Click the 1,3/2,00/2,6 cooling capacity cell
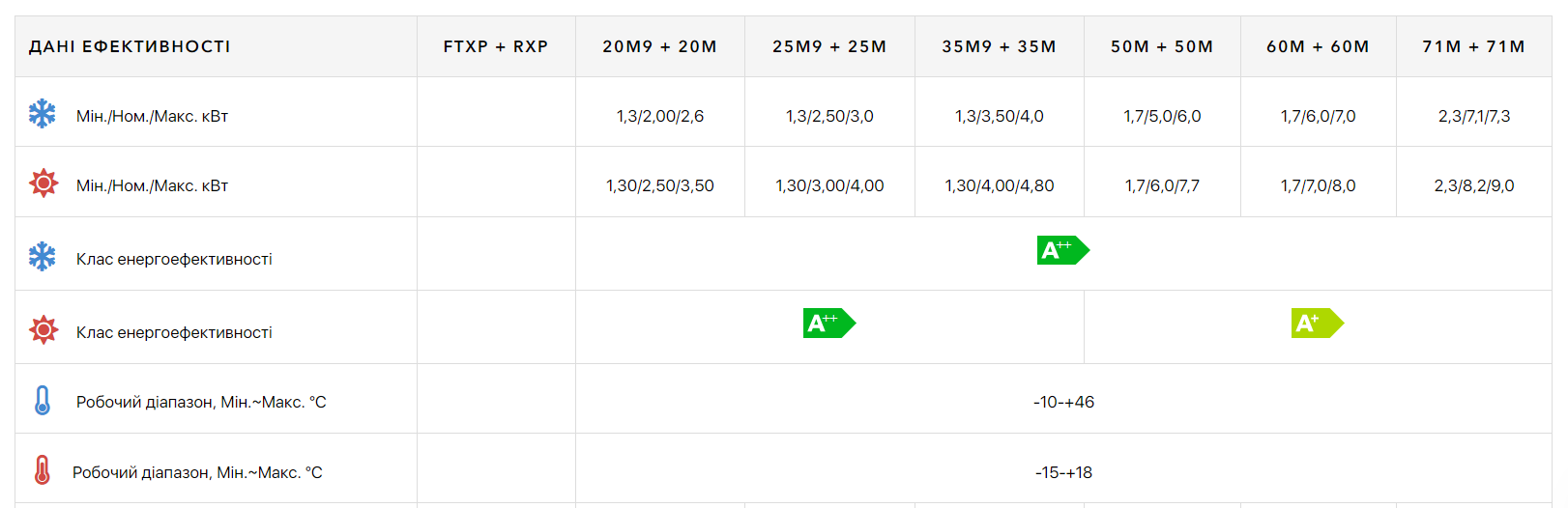Screen dimensions: 1568x508 660,116
